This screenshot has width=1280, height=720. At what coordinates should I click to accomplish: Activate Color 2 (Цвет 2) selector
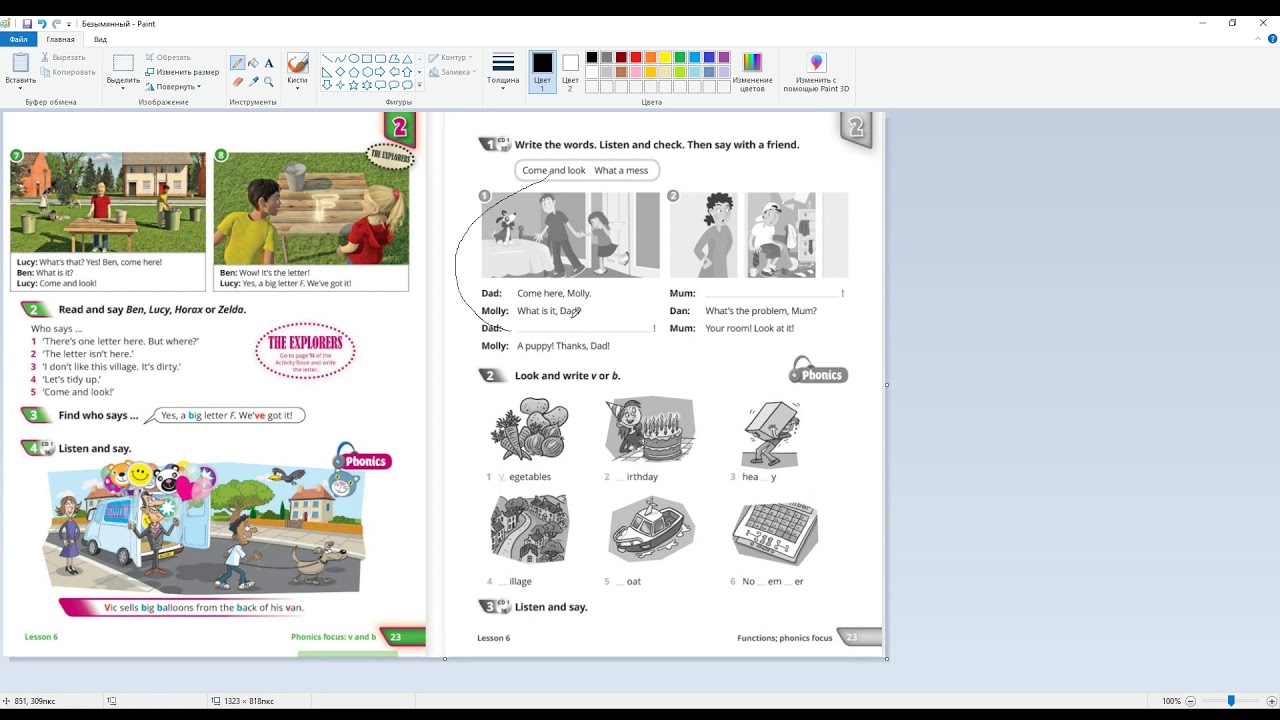point(570,72)
